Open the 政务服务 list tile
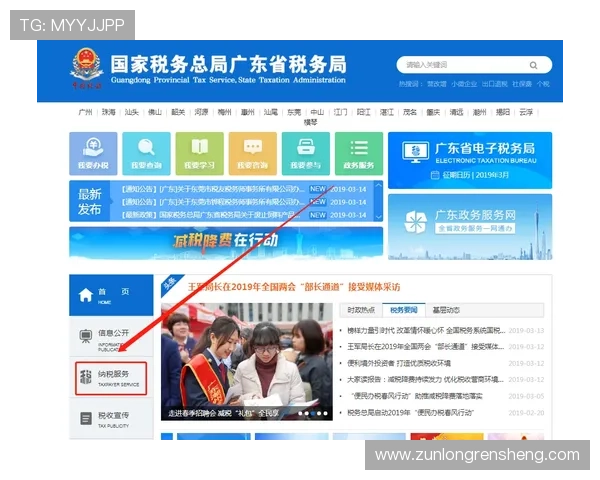600x480 pixels. point(359,153)
